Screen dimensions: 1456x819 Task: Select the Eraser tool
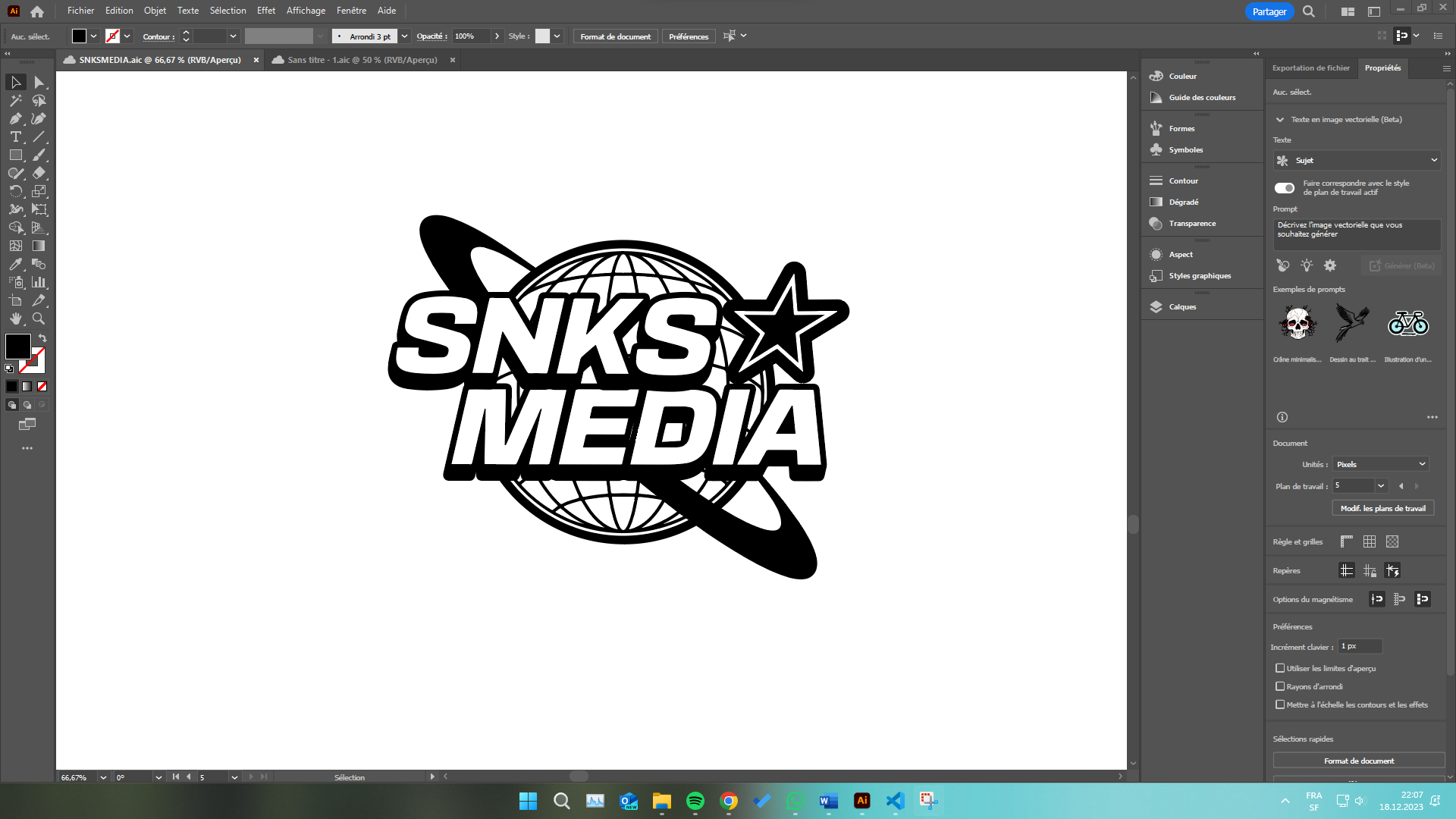pyautogui.click(x=39, y=173)
